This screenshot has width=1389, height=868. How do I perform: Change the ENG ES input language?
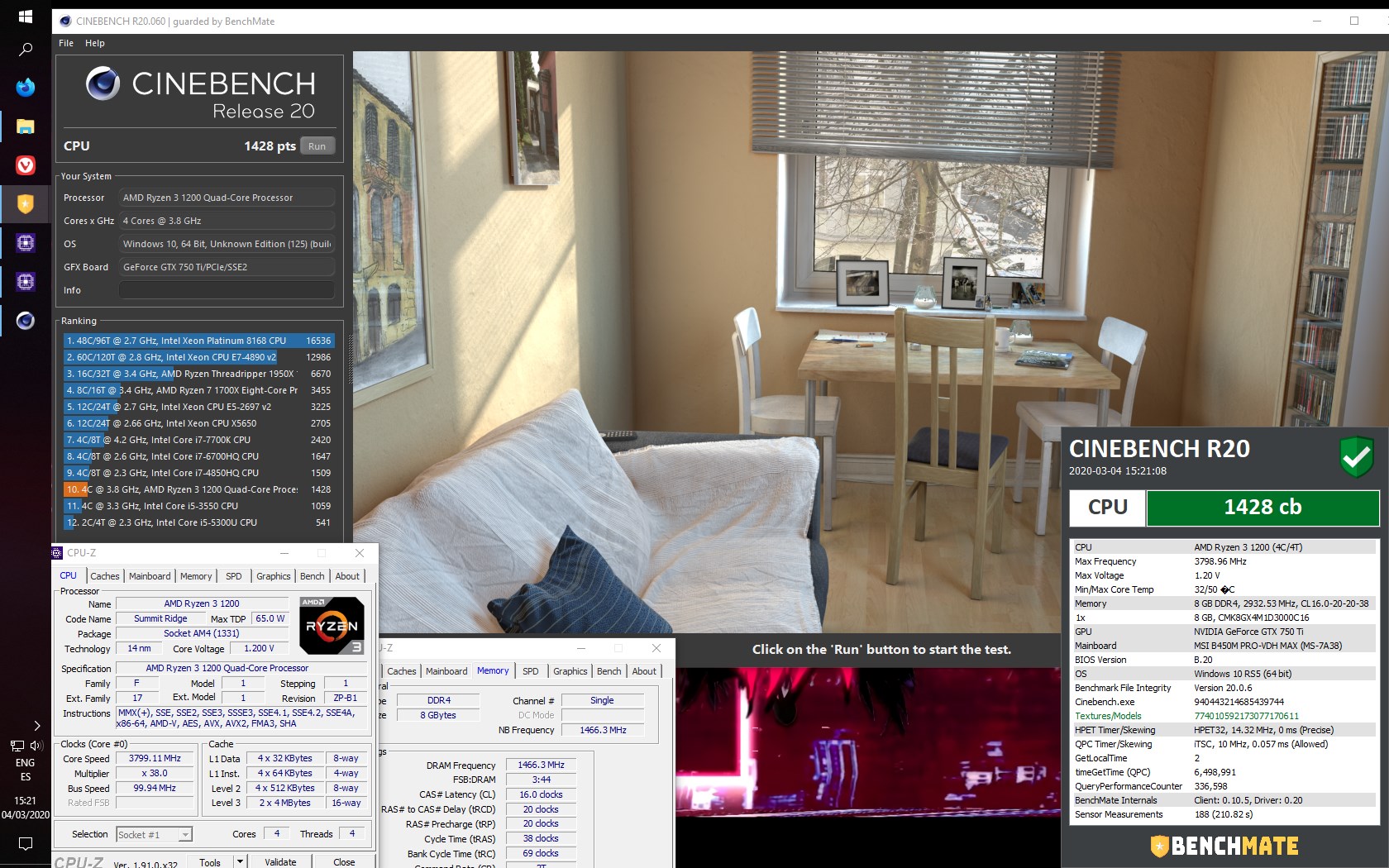pyautogui.click(x=26, y=770)
